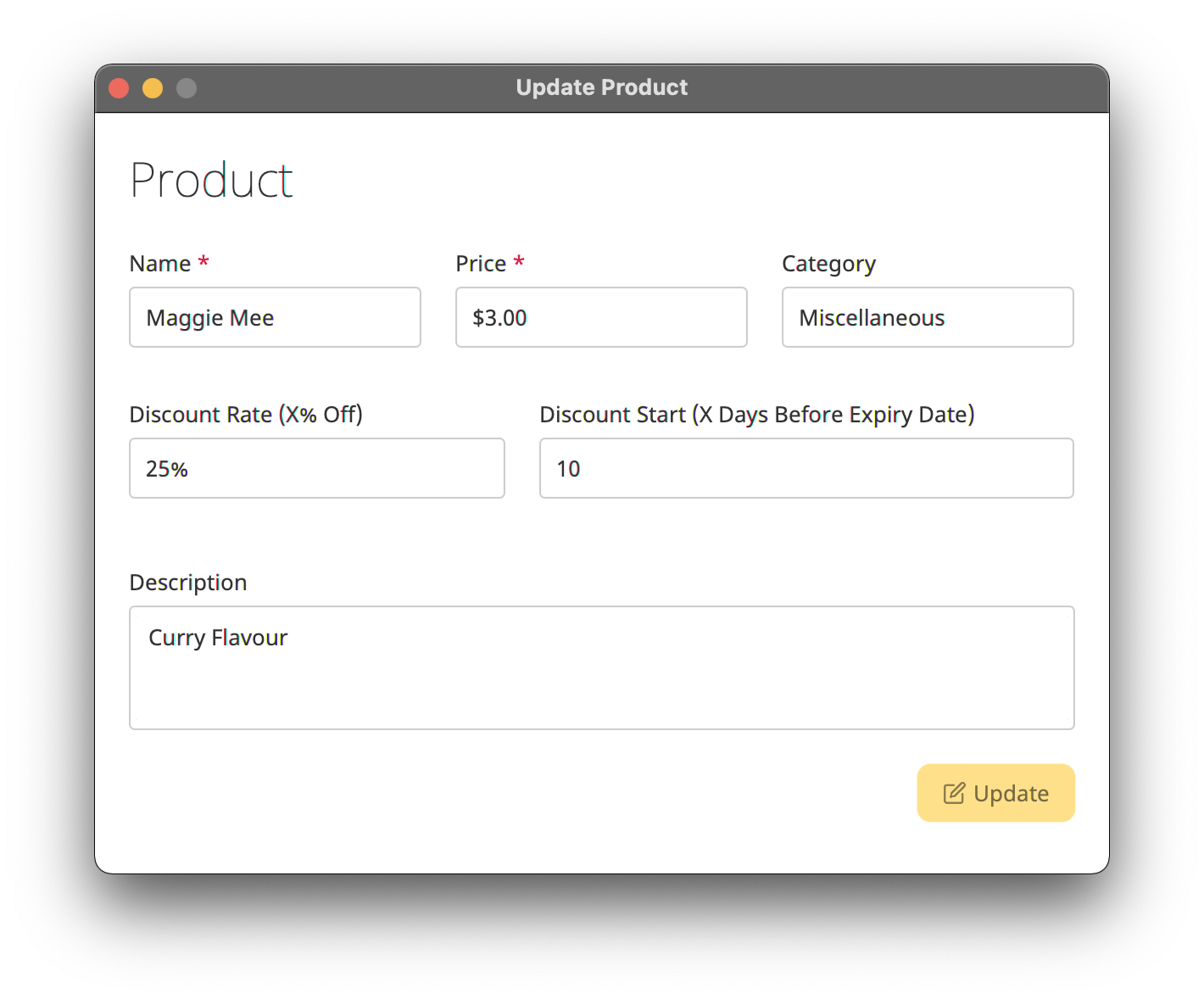Click the large Product heading
This screenshot has width=1204, height=999.
coord(211,181)
